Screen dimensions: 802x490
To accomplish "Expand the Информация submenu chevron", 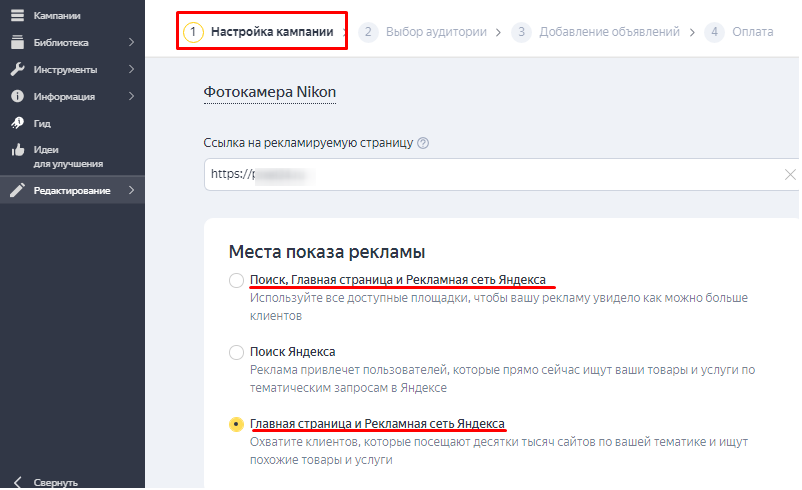I will click(x=131, y=96).
